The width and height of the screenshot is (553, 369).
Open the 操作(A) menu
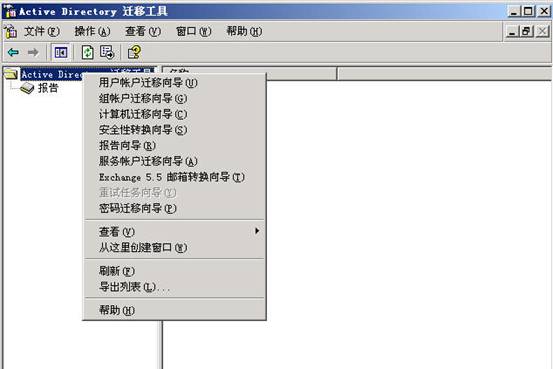(92, 32)
